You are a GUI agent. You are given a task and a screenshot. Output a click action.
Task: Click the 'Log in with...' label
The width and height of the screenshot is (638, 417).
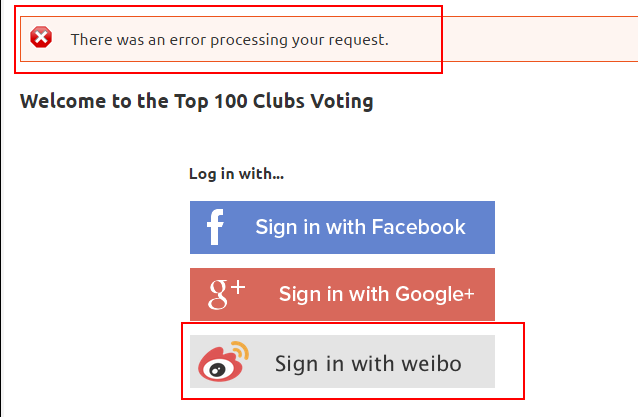coord(236,174)
